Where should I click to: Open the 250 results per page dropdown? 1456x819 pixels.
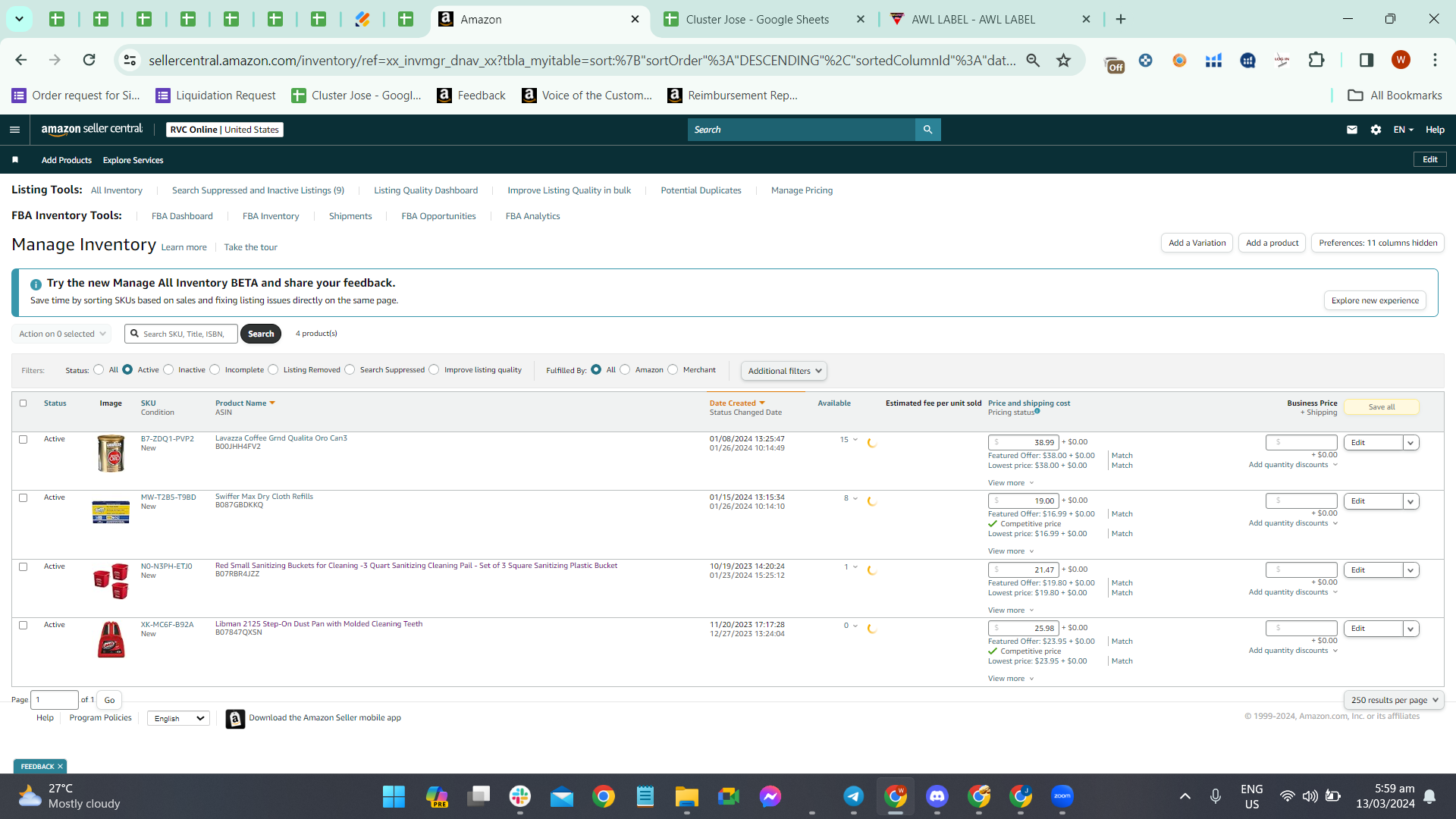pos(1394,700)
